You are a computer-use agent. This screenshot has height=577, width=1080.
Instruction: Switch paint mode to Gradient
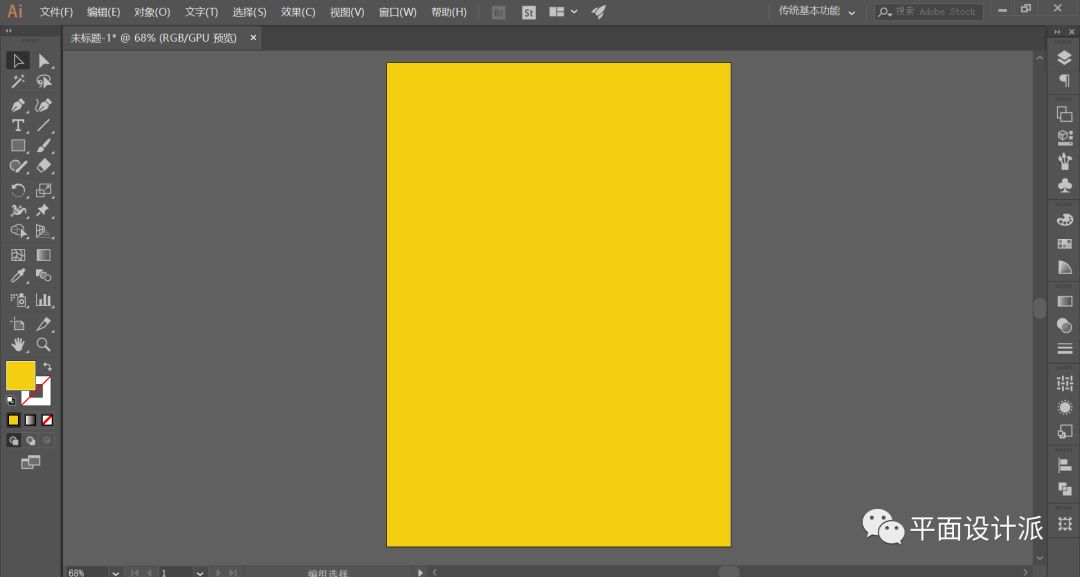click(x=30, y=420)
